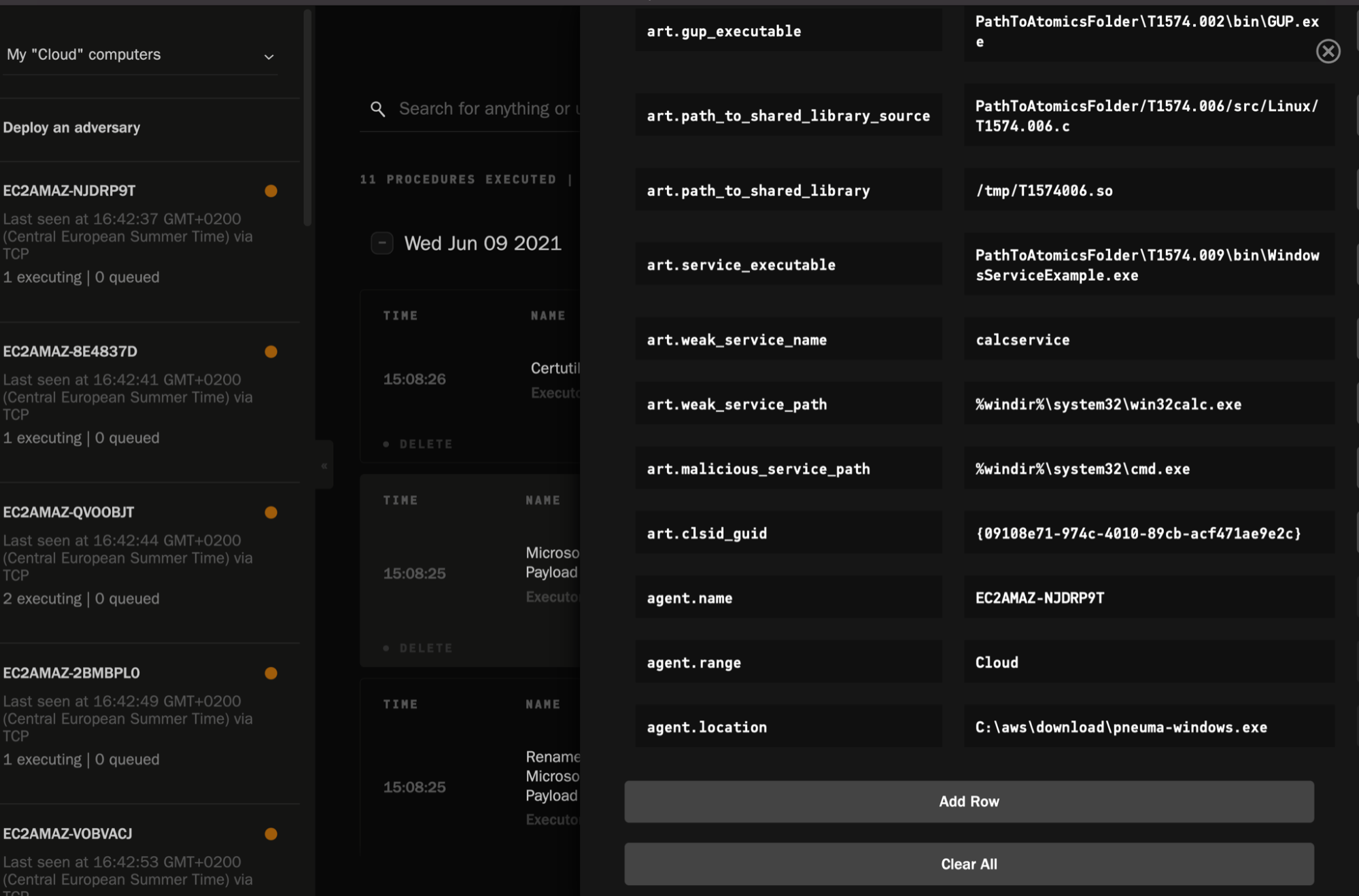Select agent EC2AMAZ-8E4837D
Image resolution: width=1359 pixels, height=896 pixels.
tap(70, 351)
